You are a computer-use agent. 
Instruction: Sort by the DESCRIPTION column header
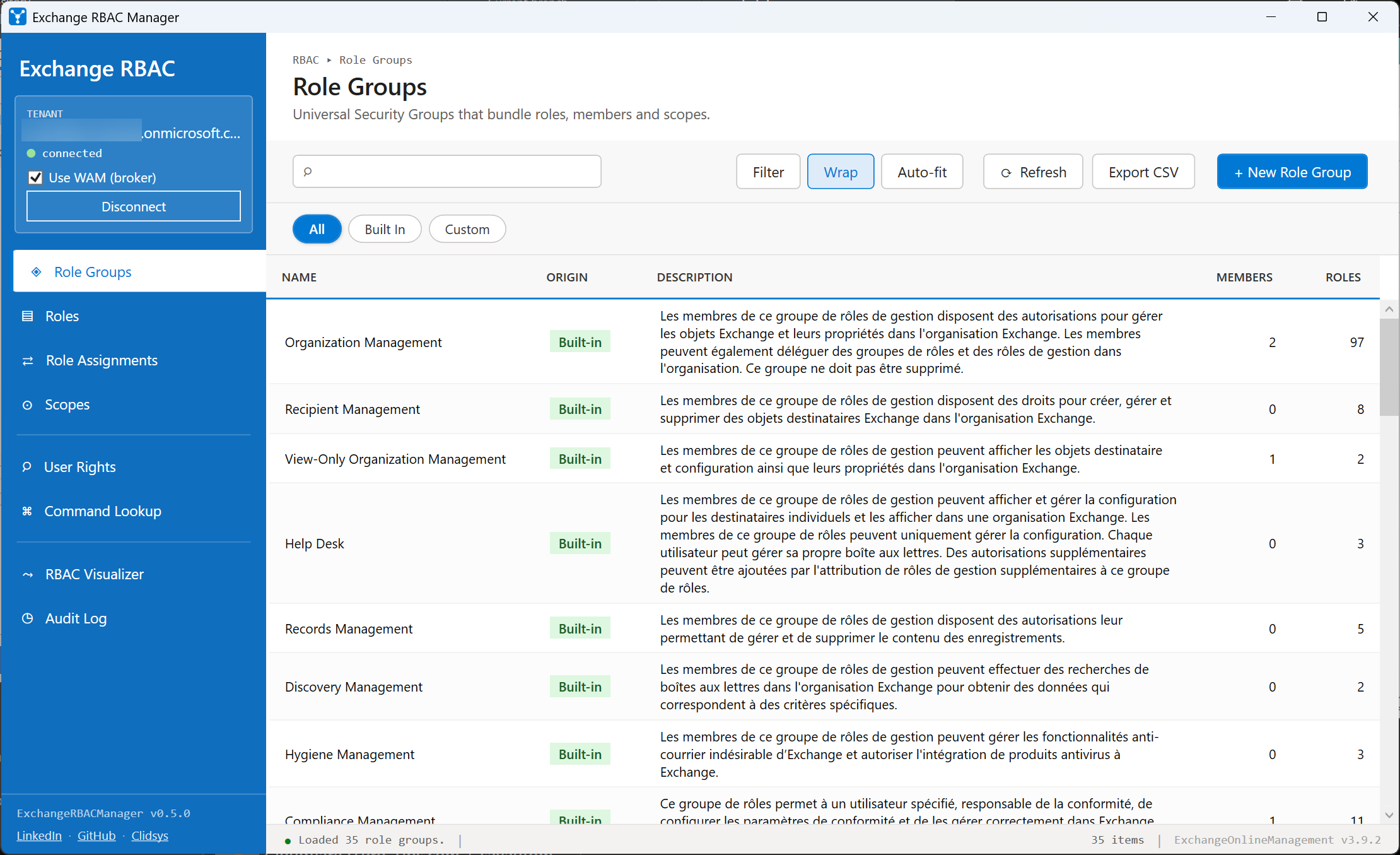coord(694,277)
